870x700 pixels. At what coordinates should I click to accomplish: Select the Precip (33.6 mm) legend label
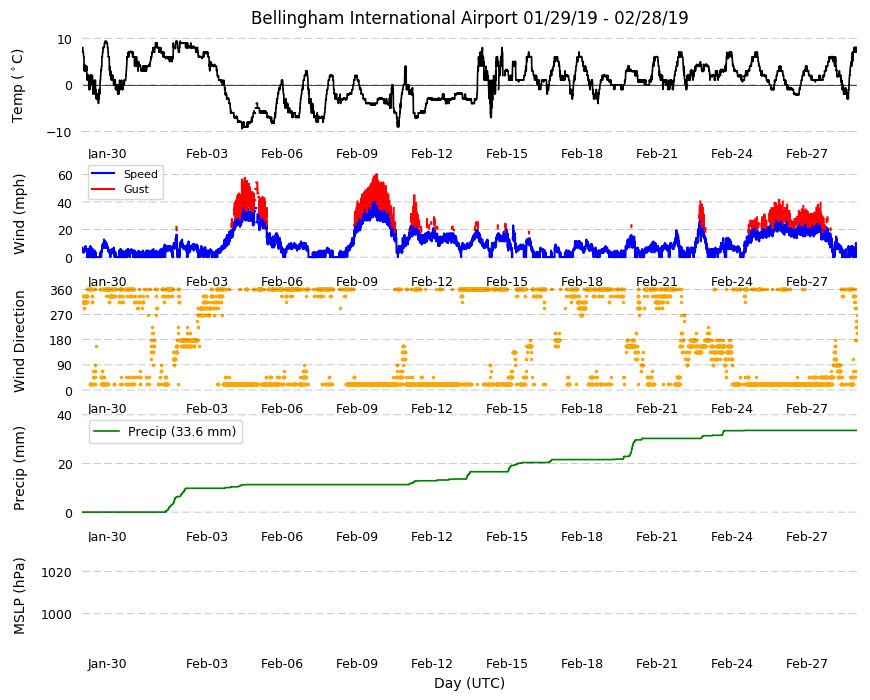182,432
